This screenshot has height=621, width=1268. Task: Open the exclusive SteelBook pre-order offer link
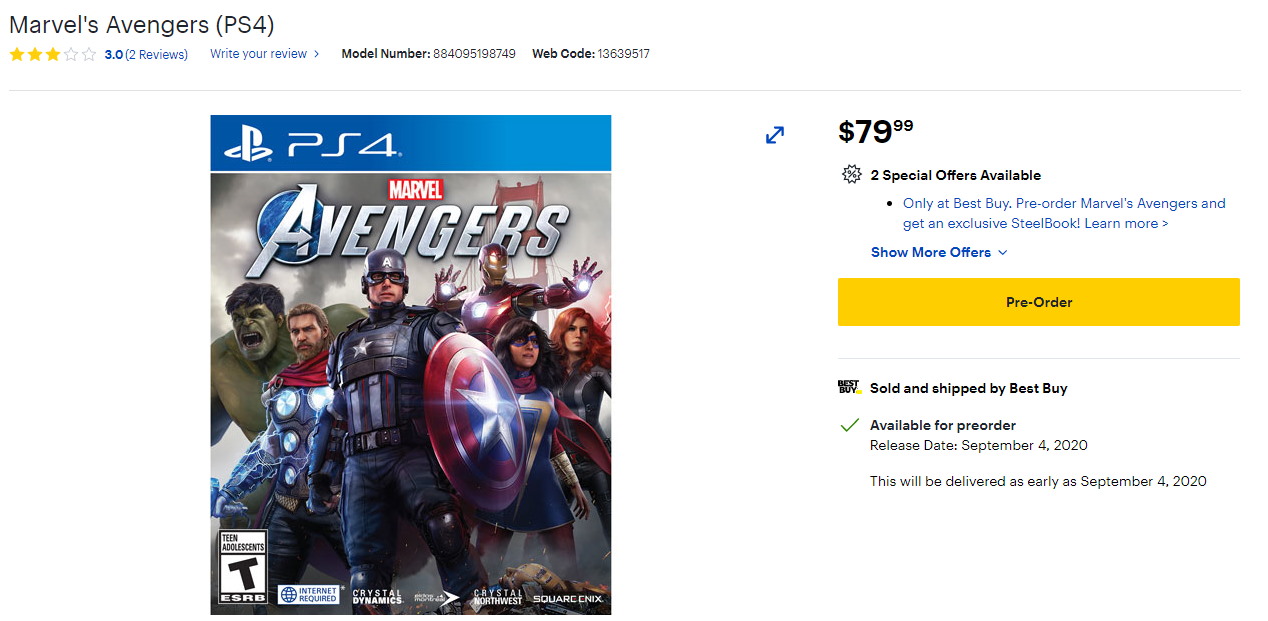pos(1063,213)
